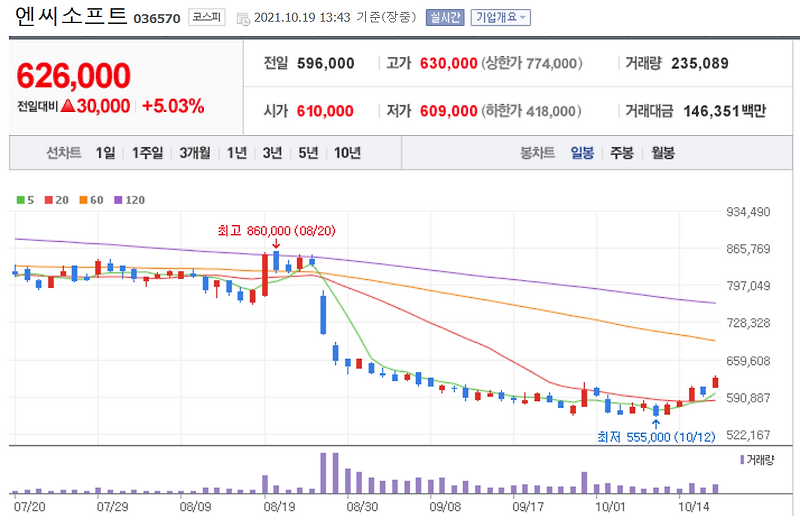This screenshot has width=800, height=516.
Task: Click the 엔씨소프트 stock name
Action: coord(71,17)
